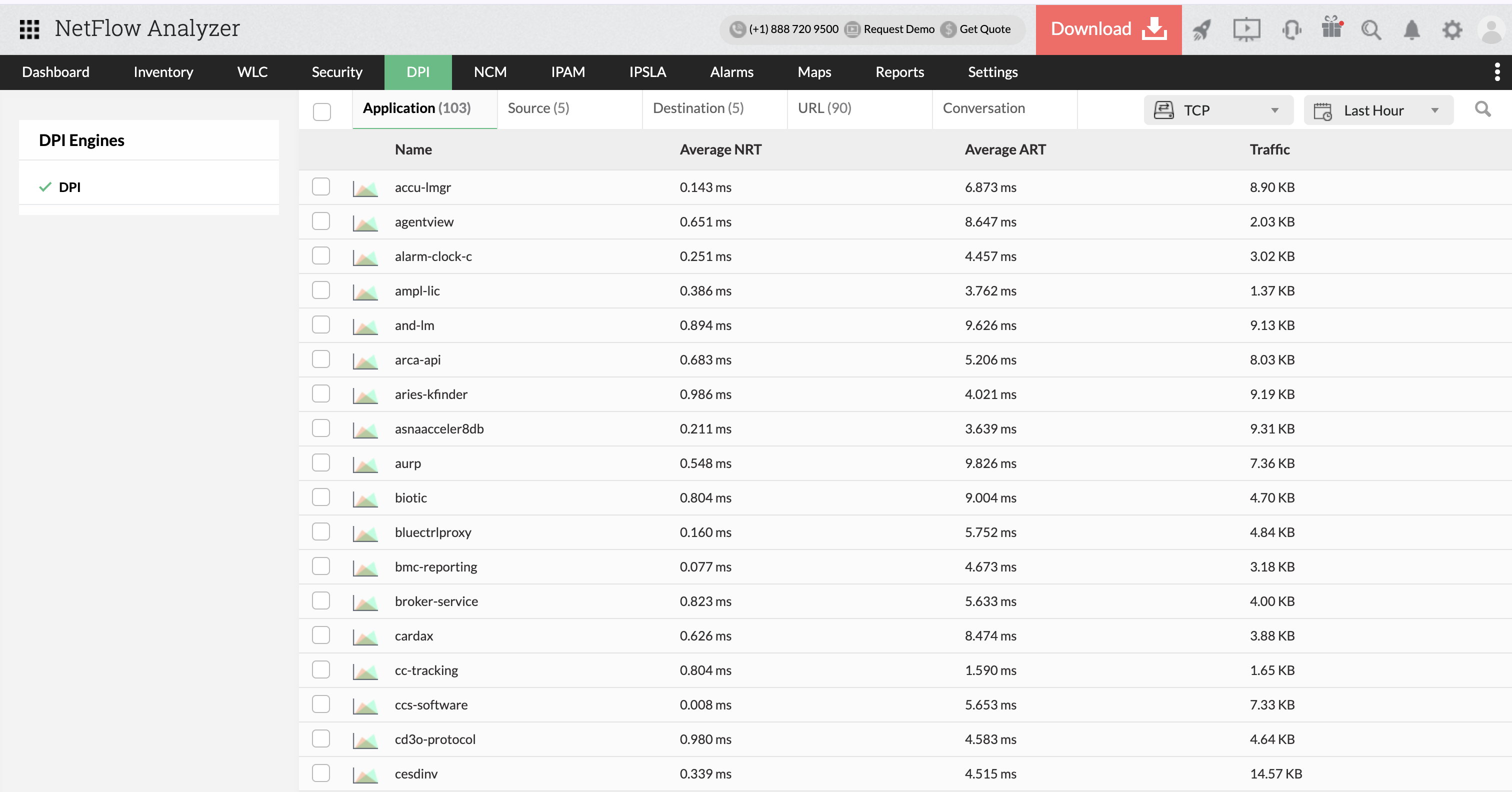Open the headset support icon

click(1291, 29)
